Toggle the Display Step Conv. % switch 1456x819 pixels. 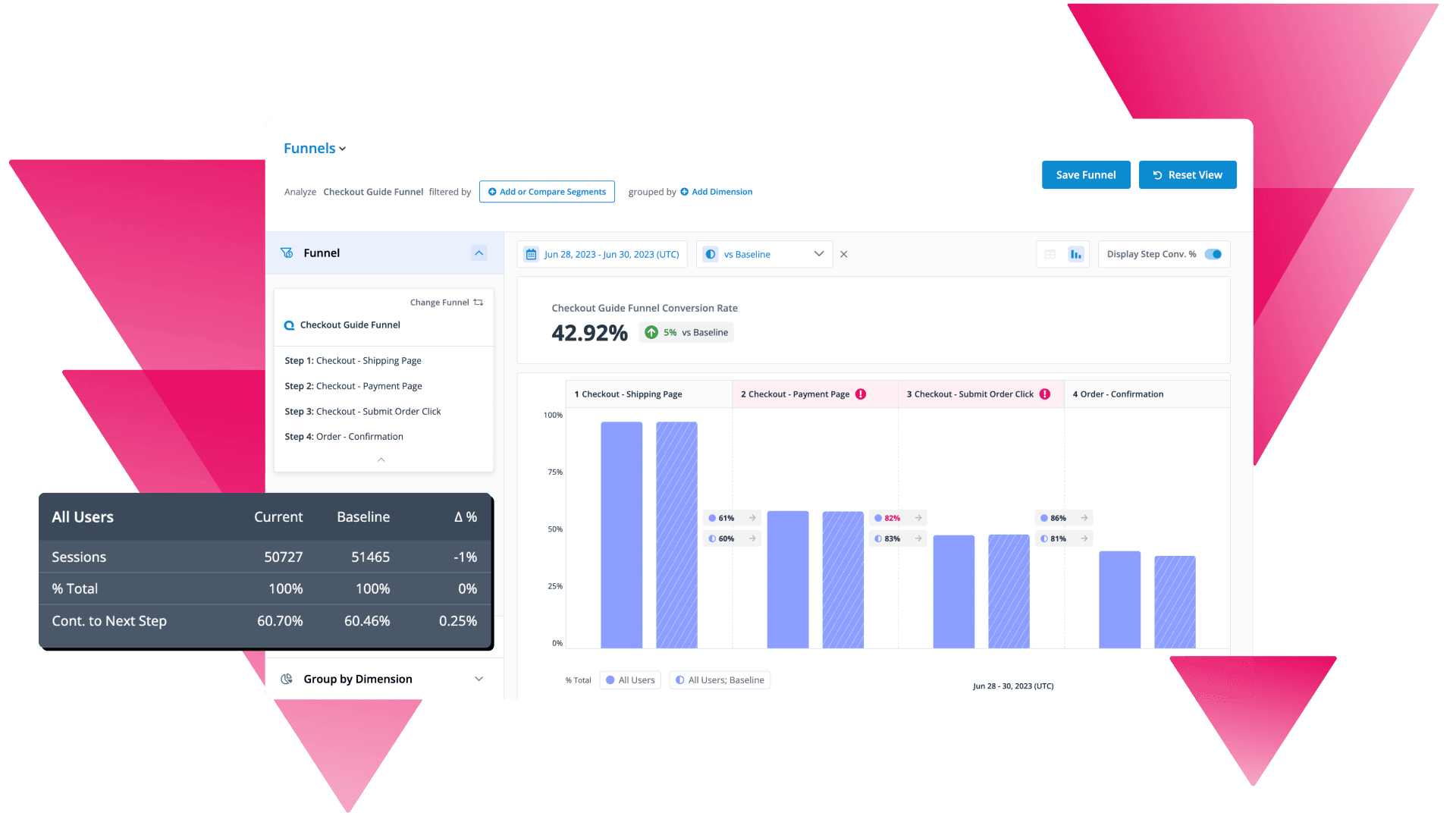point(1214,254)
